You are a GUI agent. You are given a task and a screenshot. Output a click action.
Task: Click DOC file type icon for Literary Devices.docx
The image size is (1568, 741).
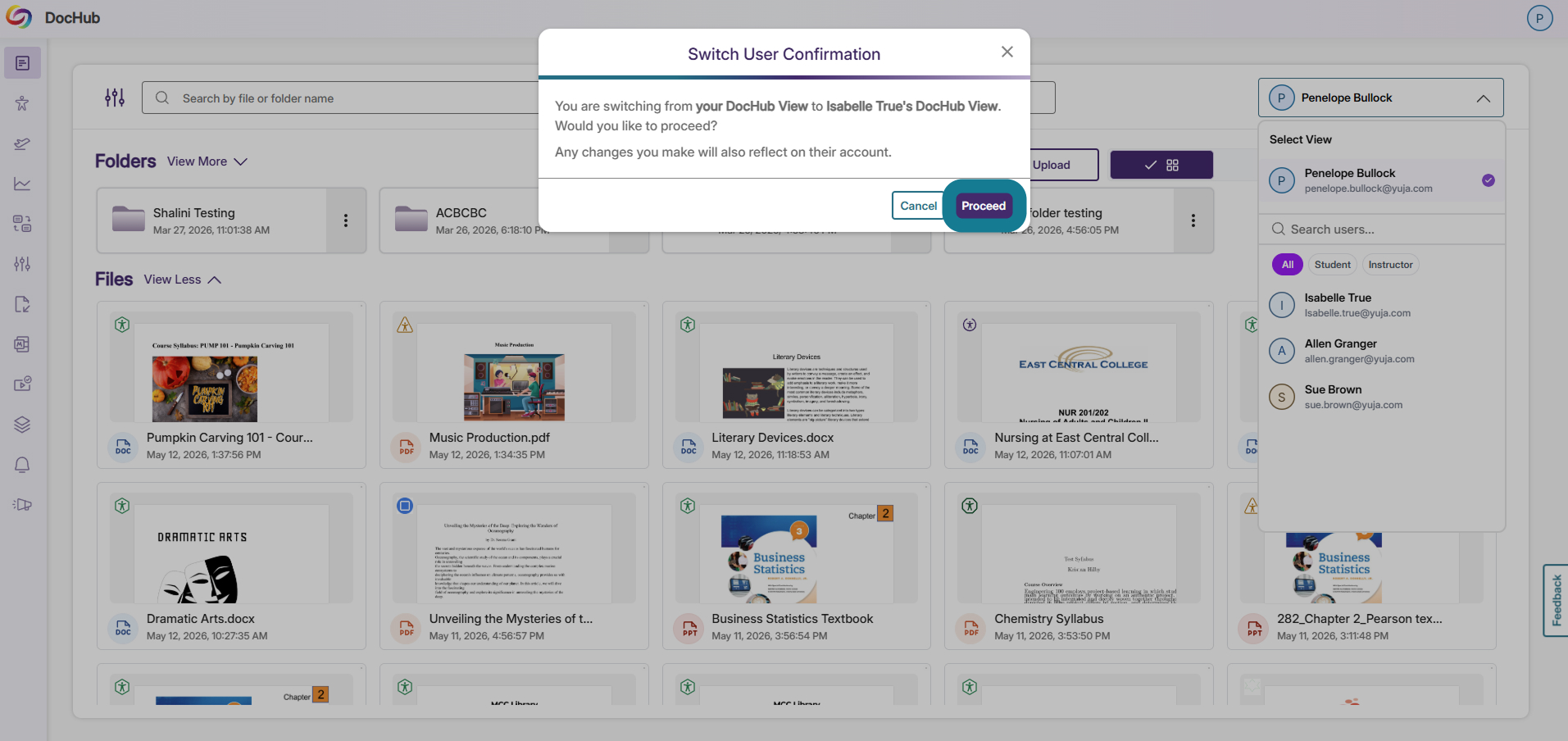(689, 447)
